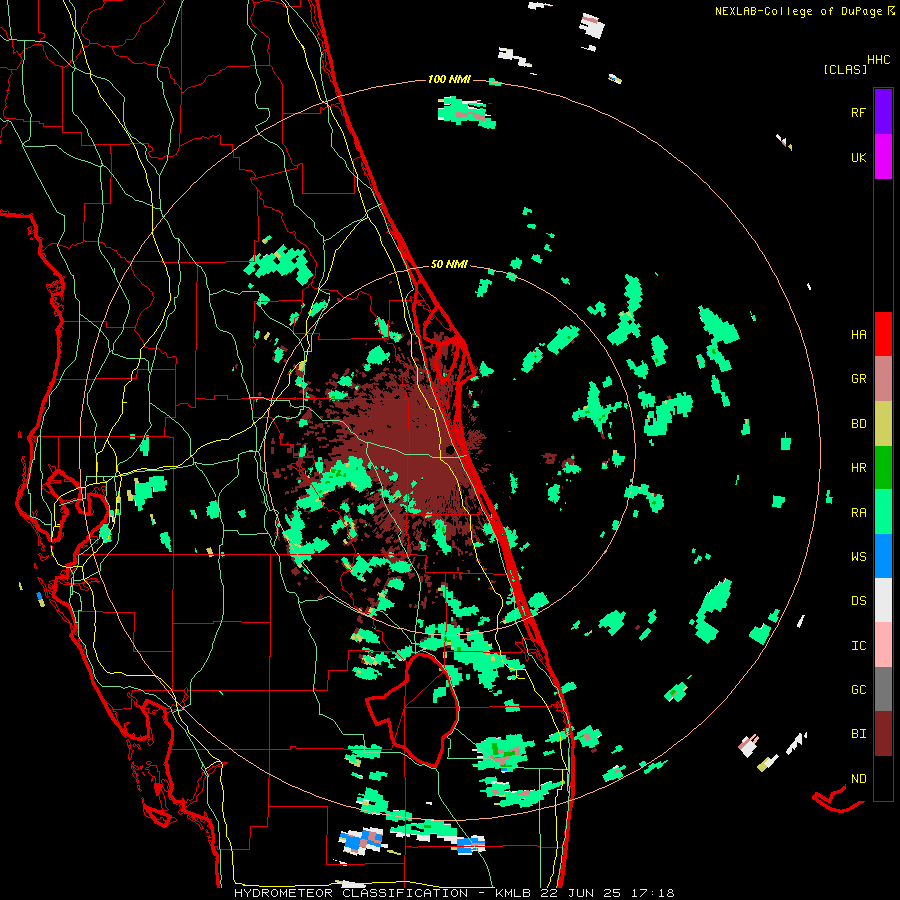Click the 'BI' legend label
The height and width of the screenshot is (900, 900).
pos(858,734)
